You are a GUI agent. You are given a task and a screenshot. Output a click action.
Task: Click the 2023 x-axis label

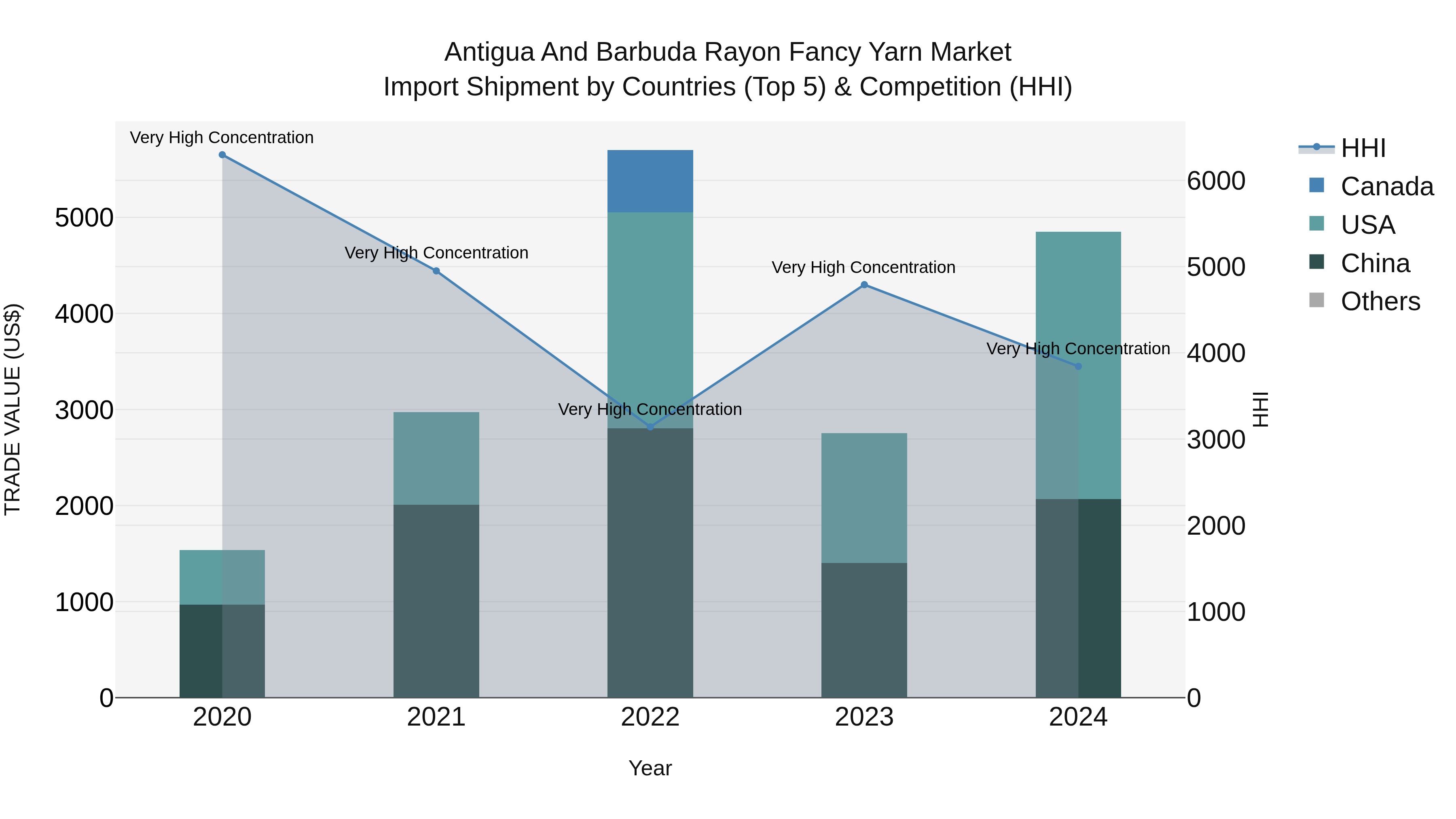(864, 717)
